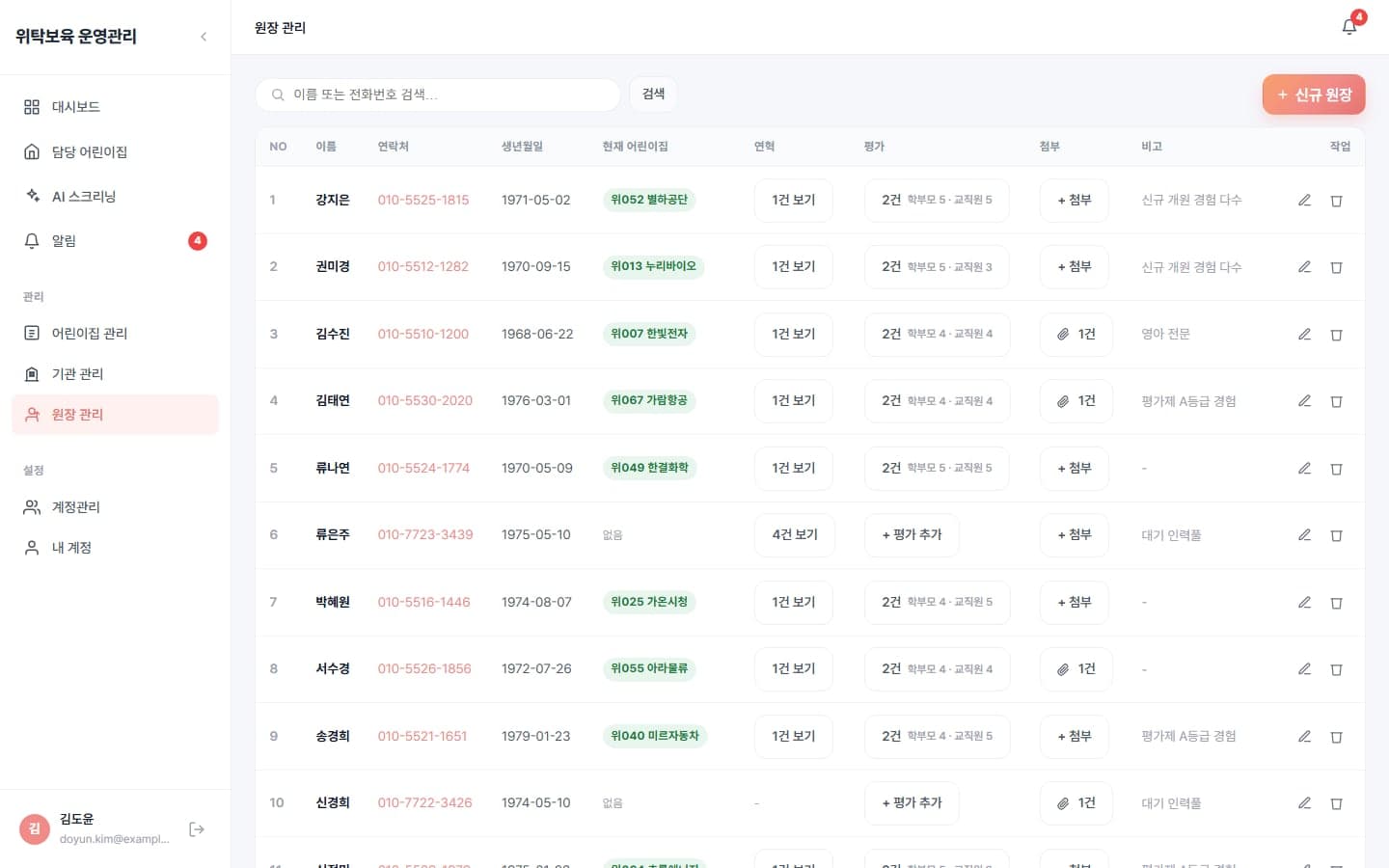Viewport: 1389px width, 868px height.
Task: Edit the 서수경 row with the pencil icon
Action: coord(1304,669)
